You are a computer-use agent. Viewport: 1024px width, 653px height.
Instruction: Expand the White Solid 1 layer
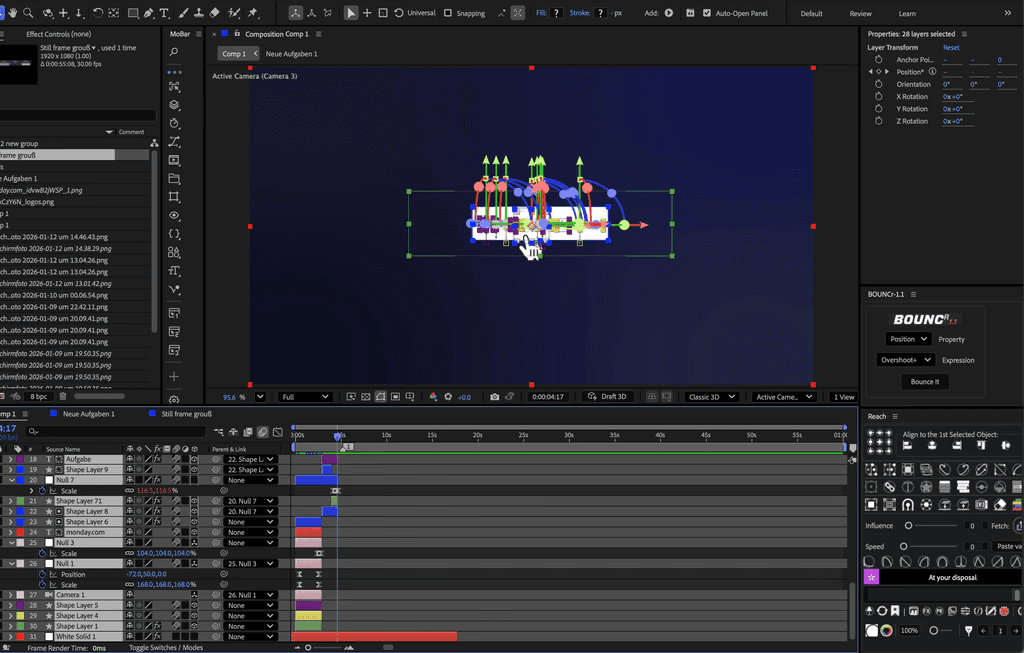10,637
